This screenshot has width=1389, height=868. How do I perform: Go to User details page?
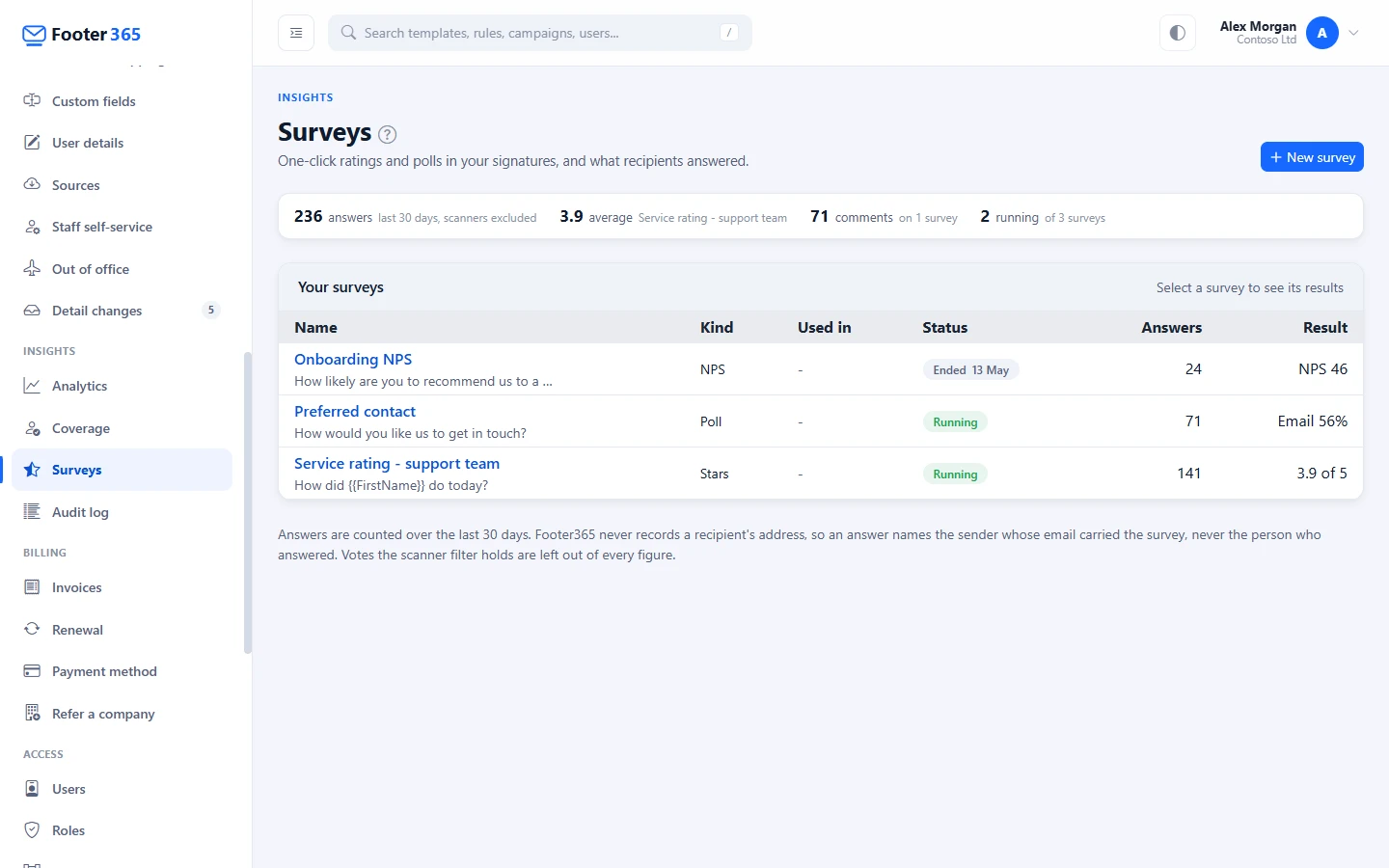point(122,143)
